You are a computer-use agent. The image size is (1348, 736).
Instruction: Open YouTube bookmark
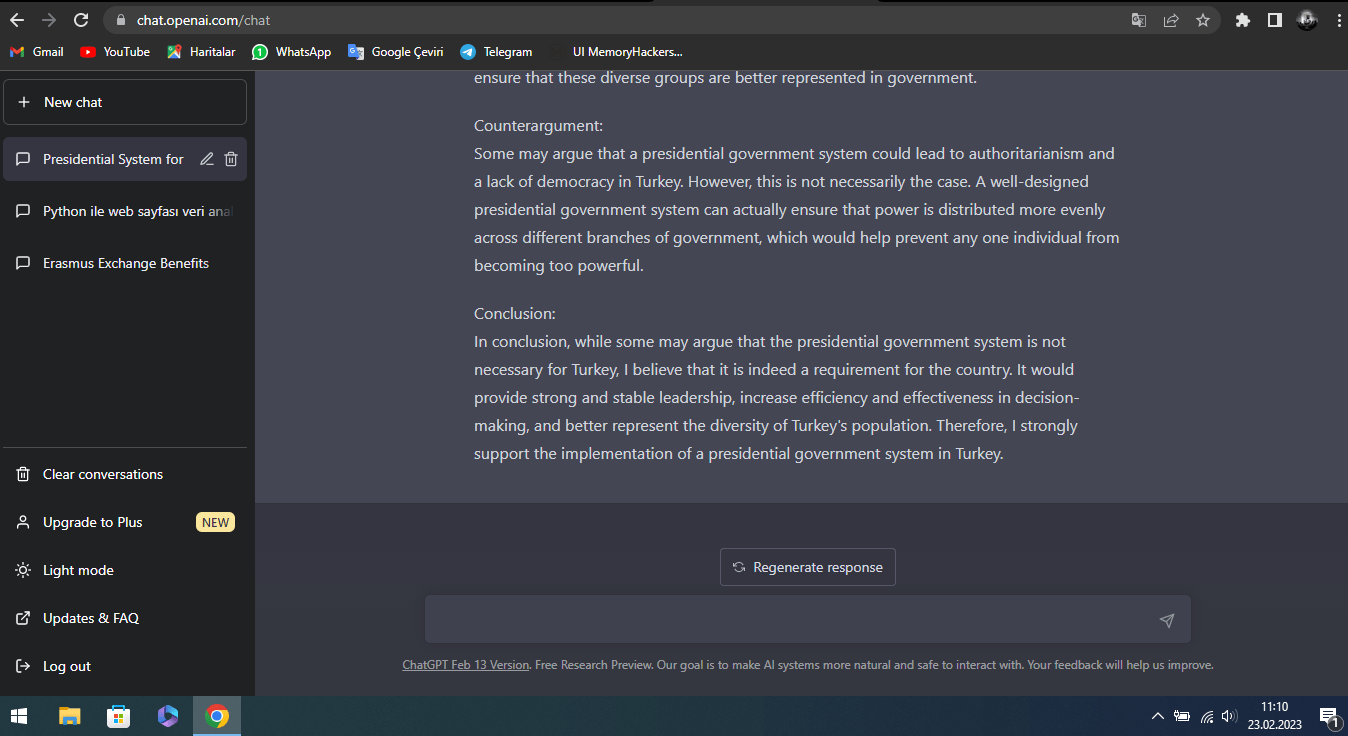tap(115, 52)
